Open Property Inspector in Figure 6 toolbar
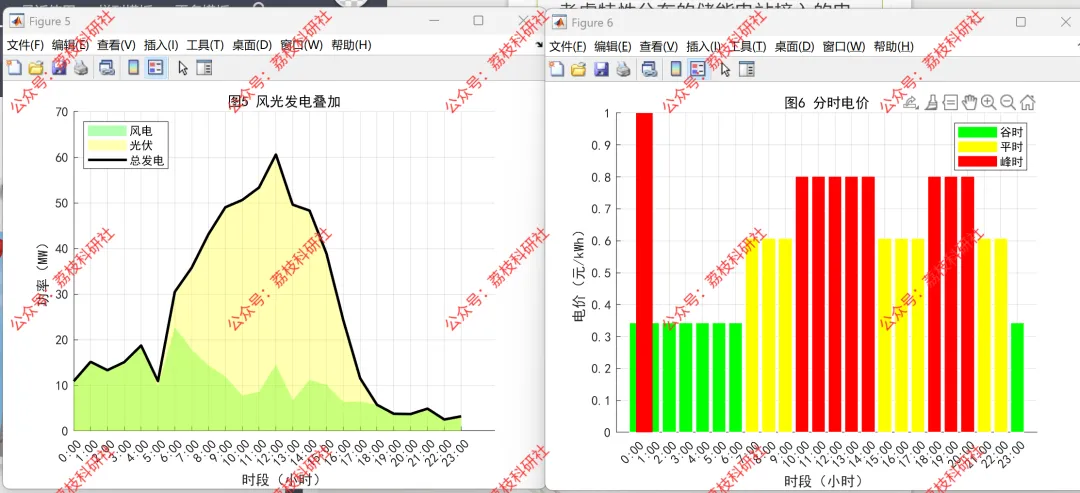This screenshot has width=1080, height=493. coord(747,69)
